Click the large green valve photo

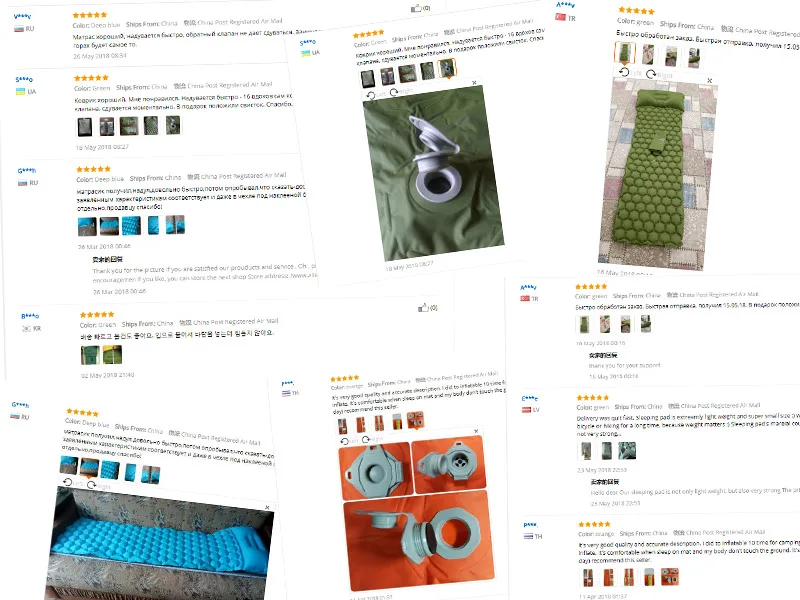[434, 172]
